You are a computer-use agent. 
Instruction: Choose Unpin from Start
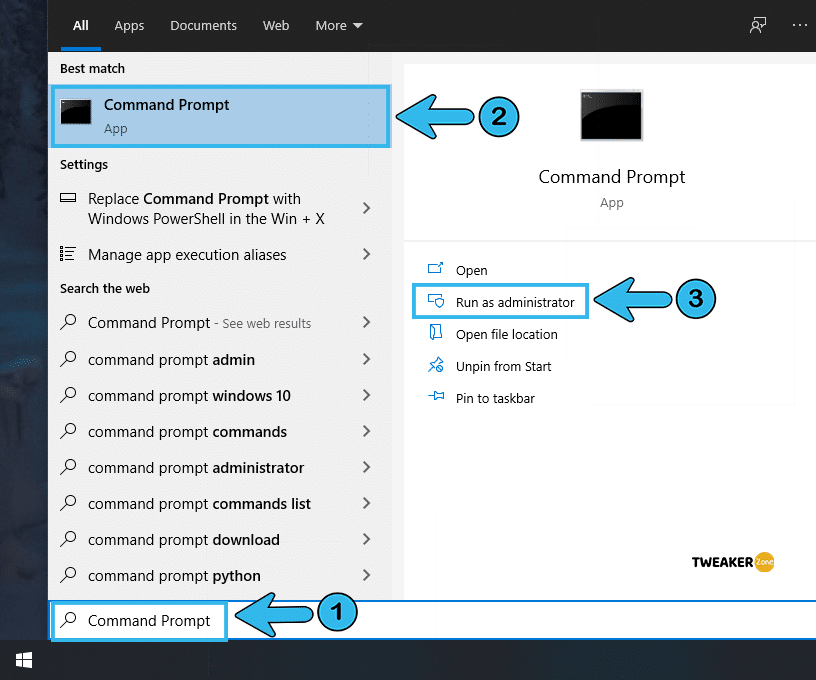pyautogui.click(x=503, y=367)
